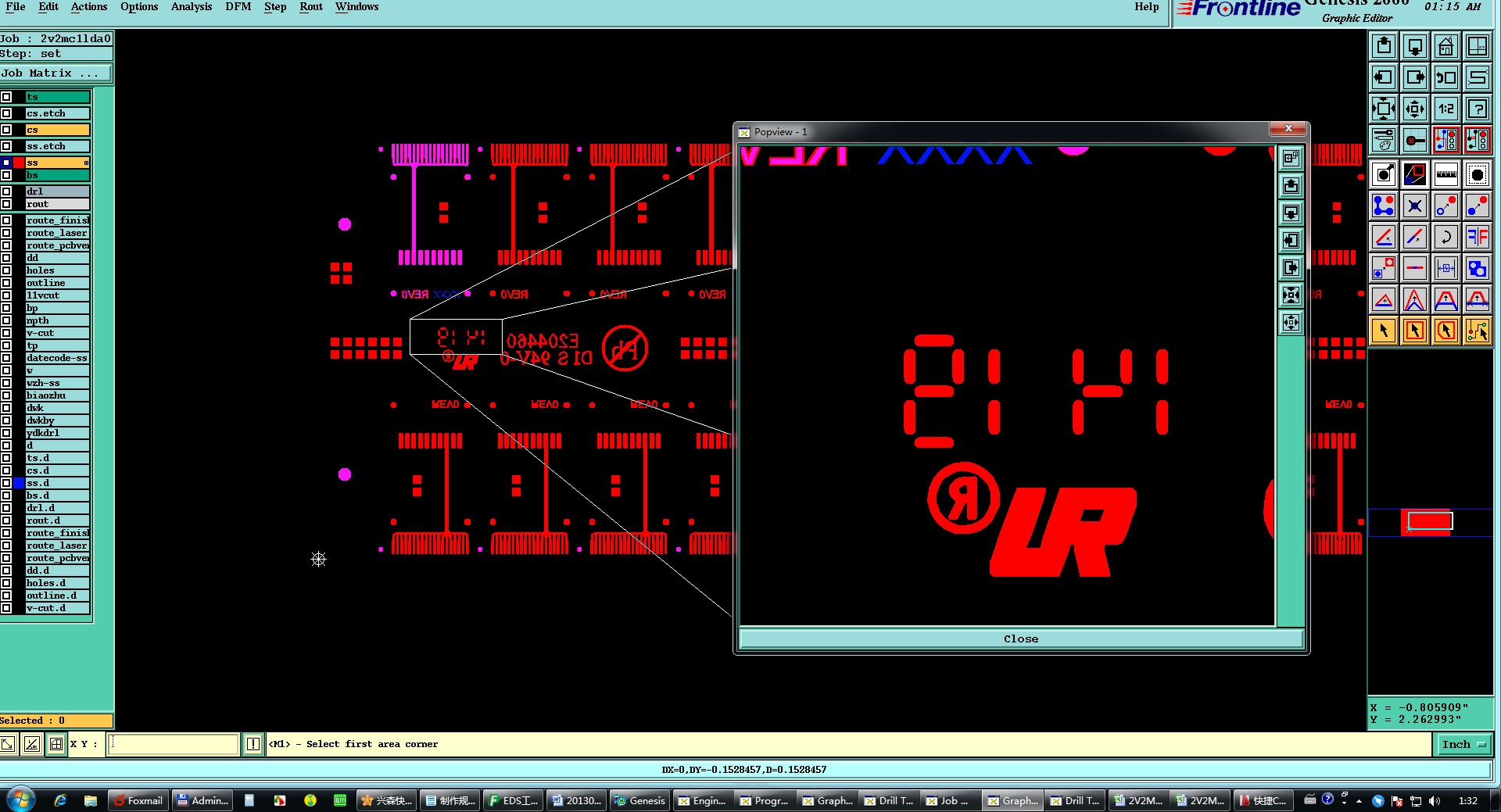Click blue color swatch of ss.d layer
The image size is (1501, 812).
tap(19, 483)
